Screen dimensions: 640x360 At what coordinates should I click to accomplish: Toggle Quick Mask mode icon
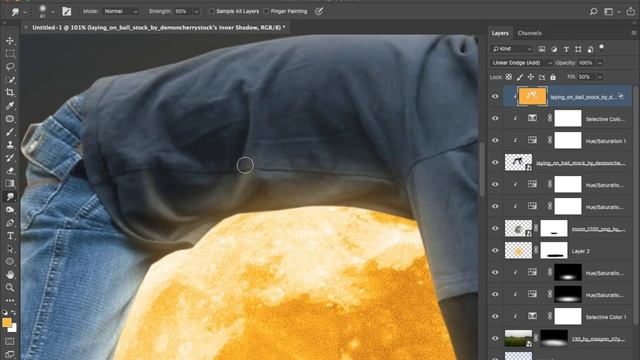[x=10, y=341]
